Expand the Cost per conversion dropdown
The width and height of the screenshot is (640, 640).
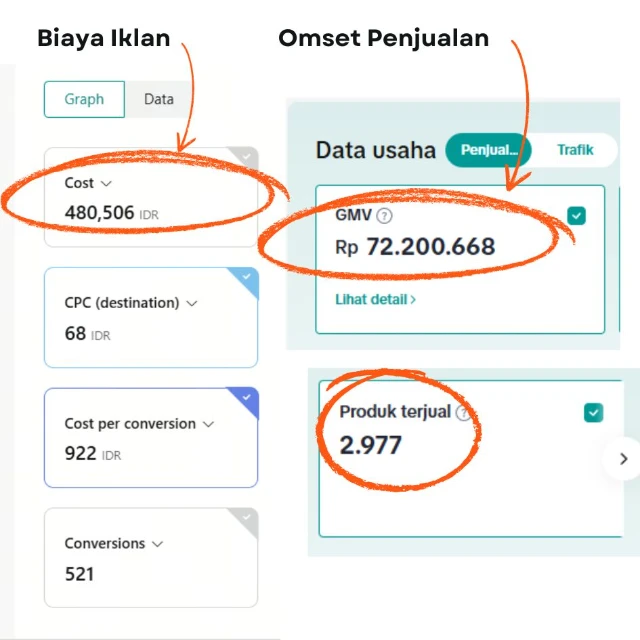tap(208, 424)
